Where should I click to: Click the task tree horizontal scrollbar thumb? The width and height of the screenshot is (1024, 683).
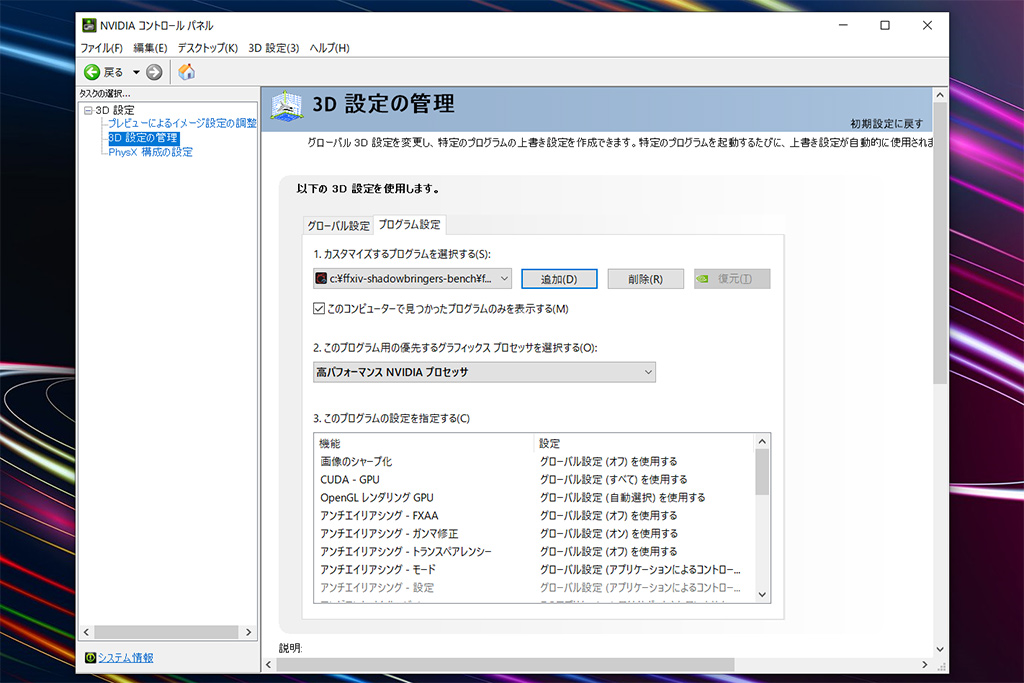click(x=167, y=632)
